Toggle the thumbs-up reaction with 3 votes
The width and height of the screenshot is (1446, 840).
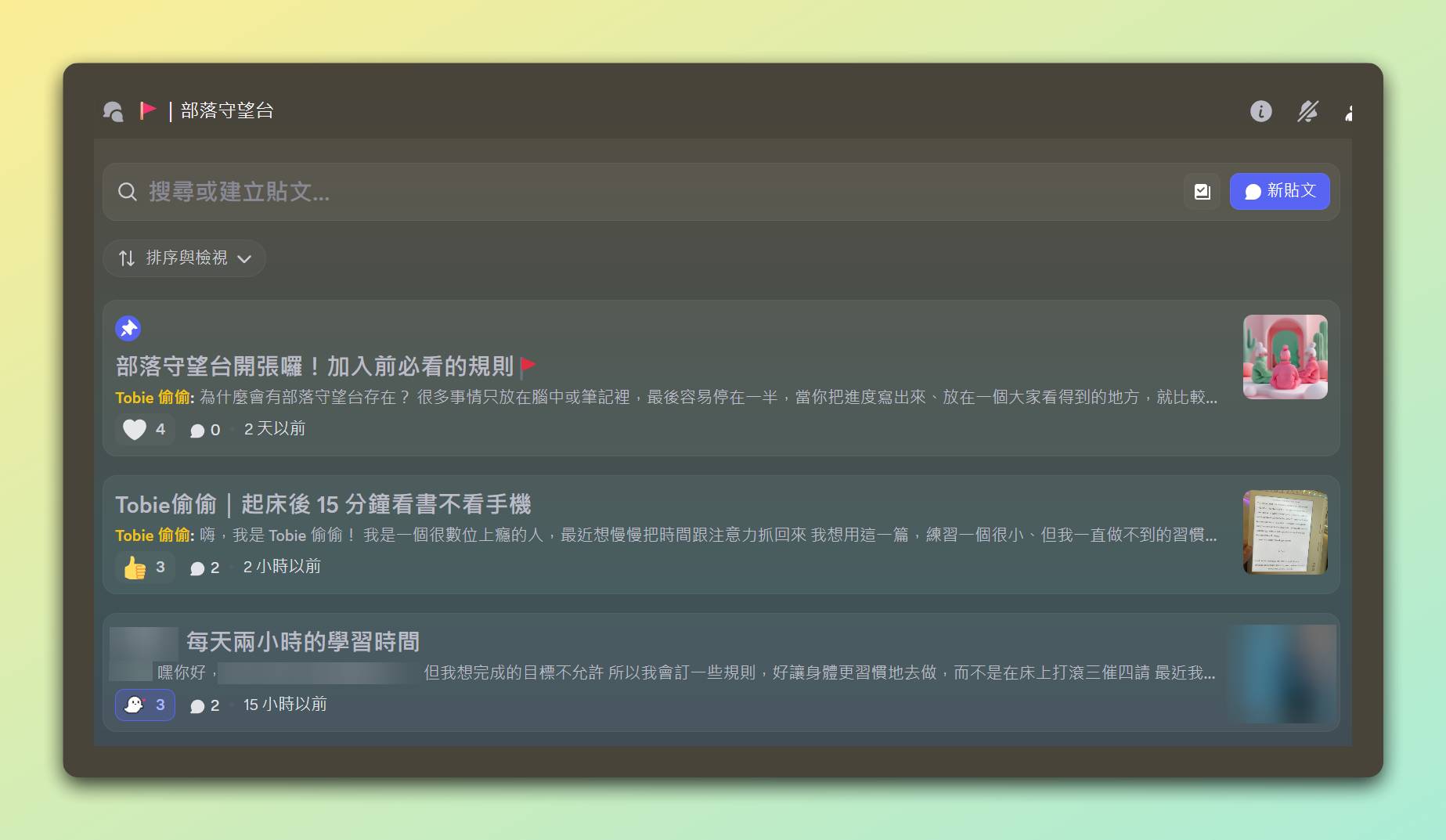click(x=145, y=567)
